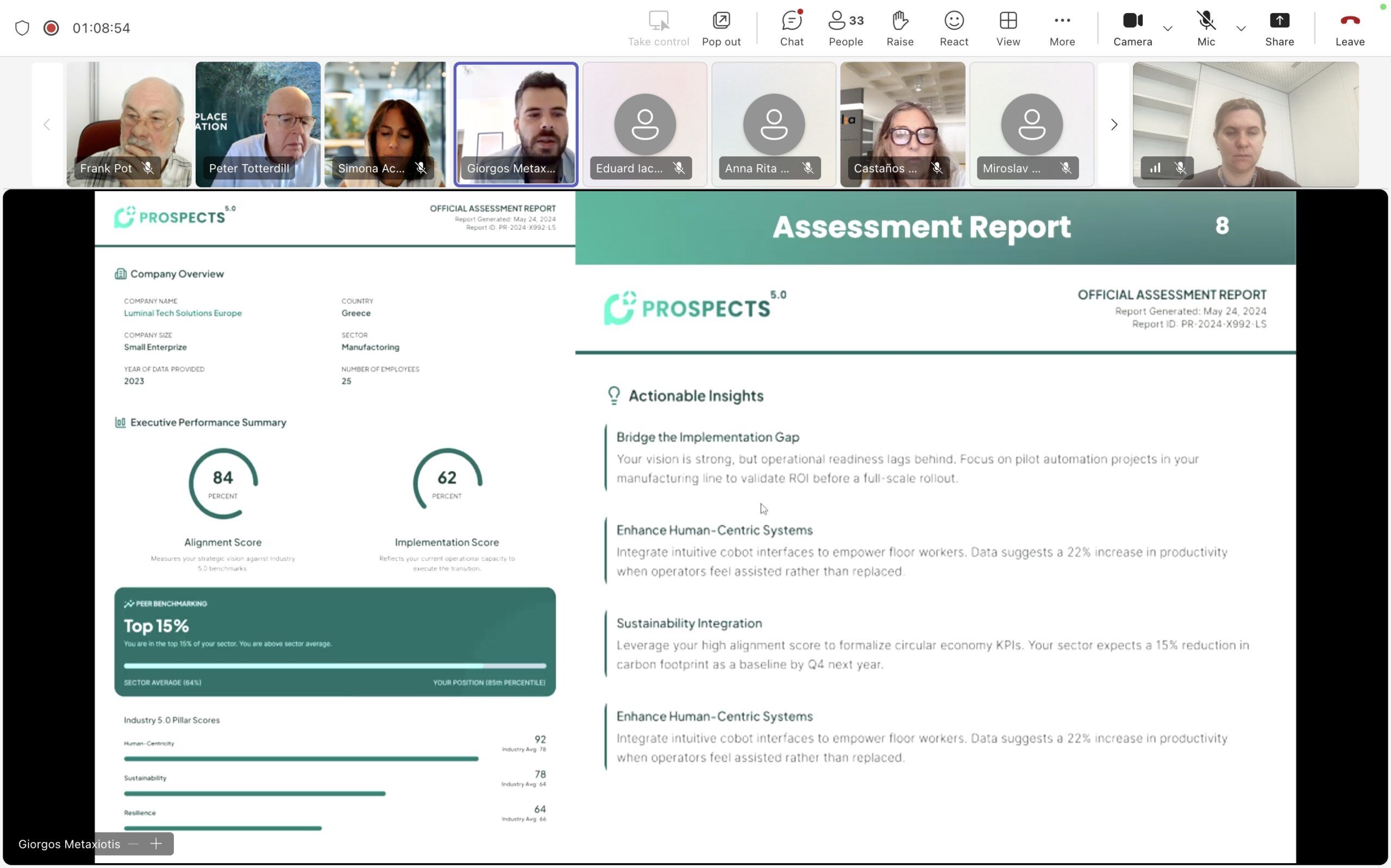Image resolution: width=1391 pixels, height=868 pixels.
Task: Zoom in shared content with plus
Action: coord(156,844)
